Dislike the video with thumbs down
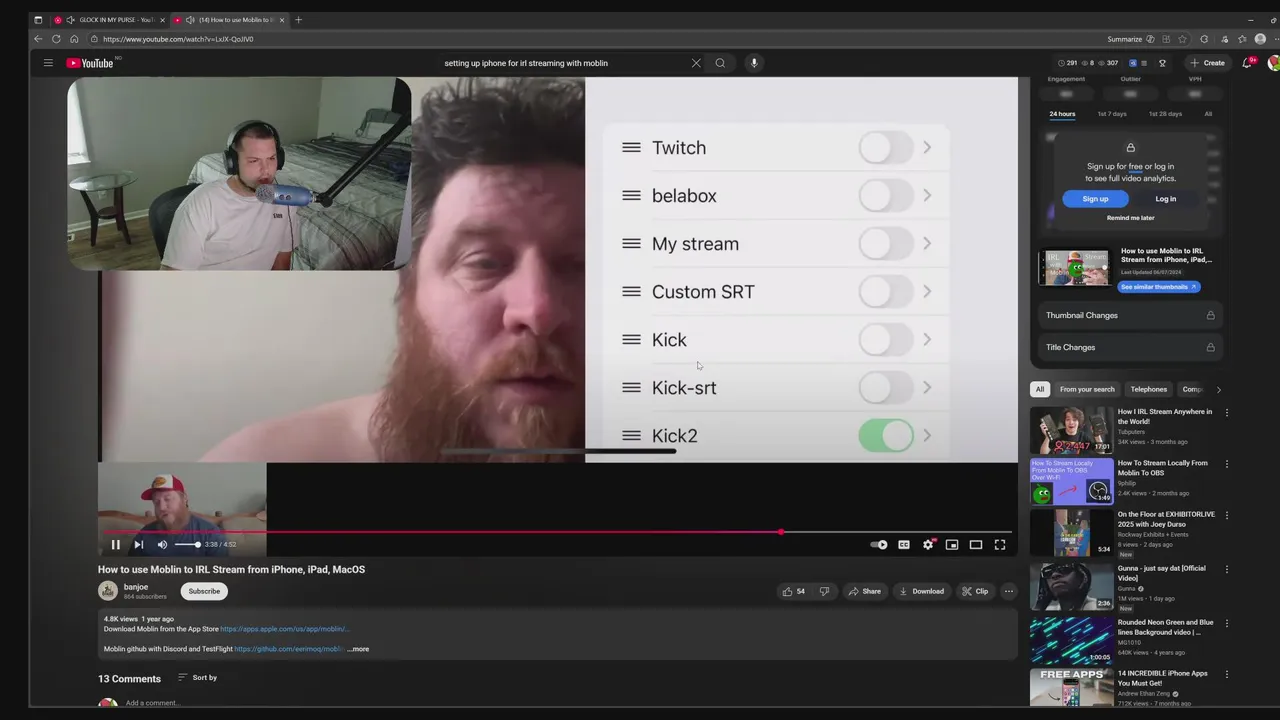 click(824, 591)
